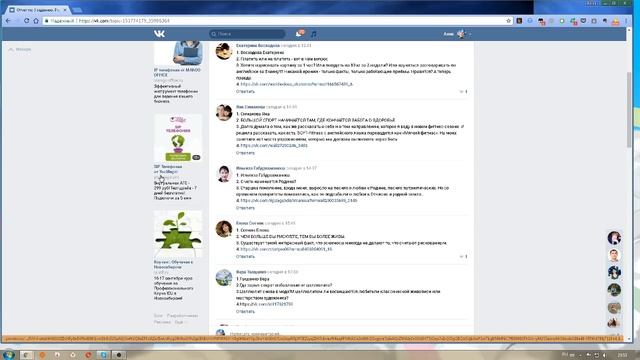Open second chat contact avatar on right
This screenshot has width=640, height=360.
click(614, 255)
